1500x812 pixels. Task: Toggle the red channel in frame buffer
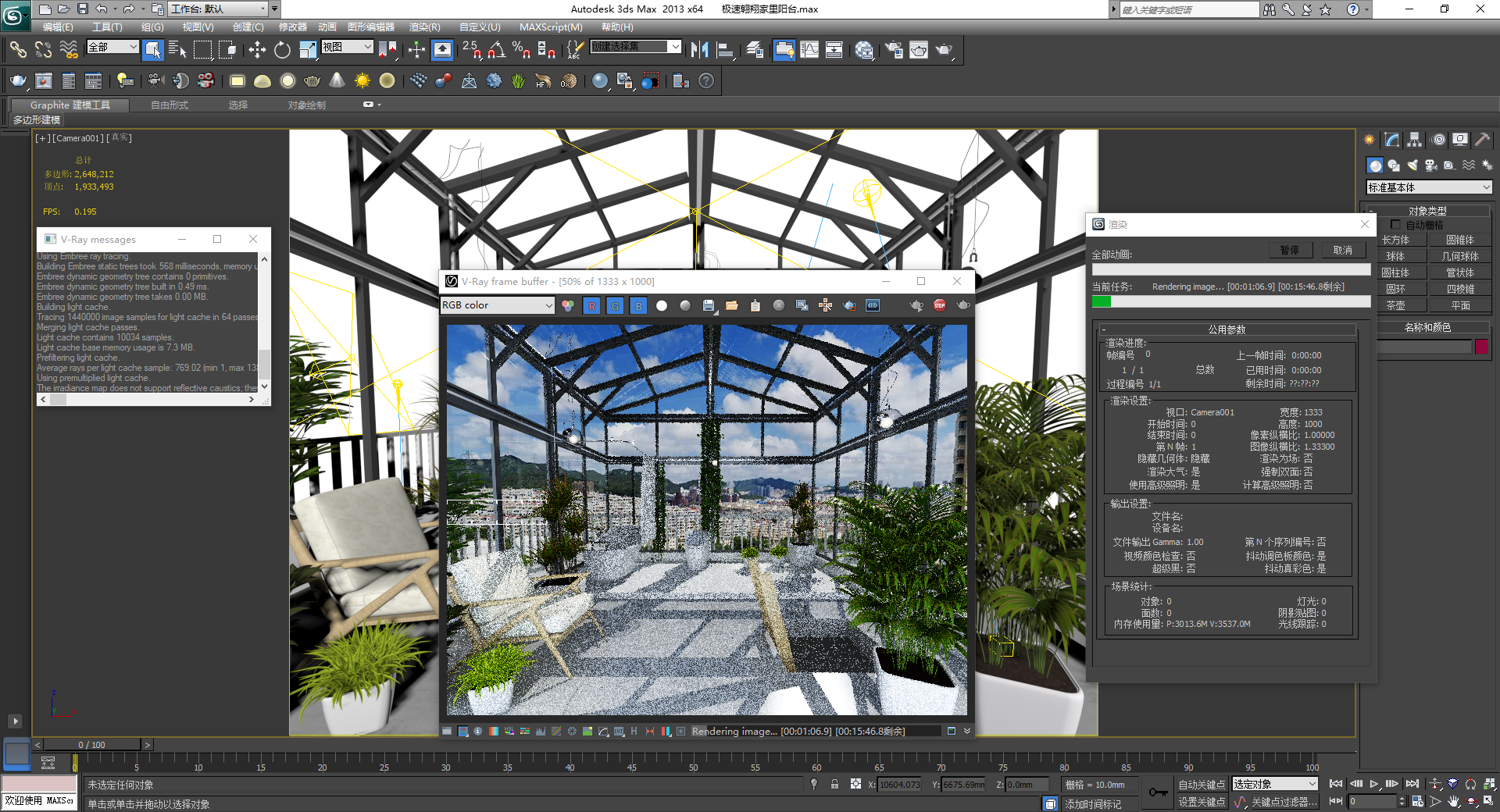pos(591,305)
